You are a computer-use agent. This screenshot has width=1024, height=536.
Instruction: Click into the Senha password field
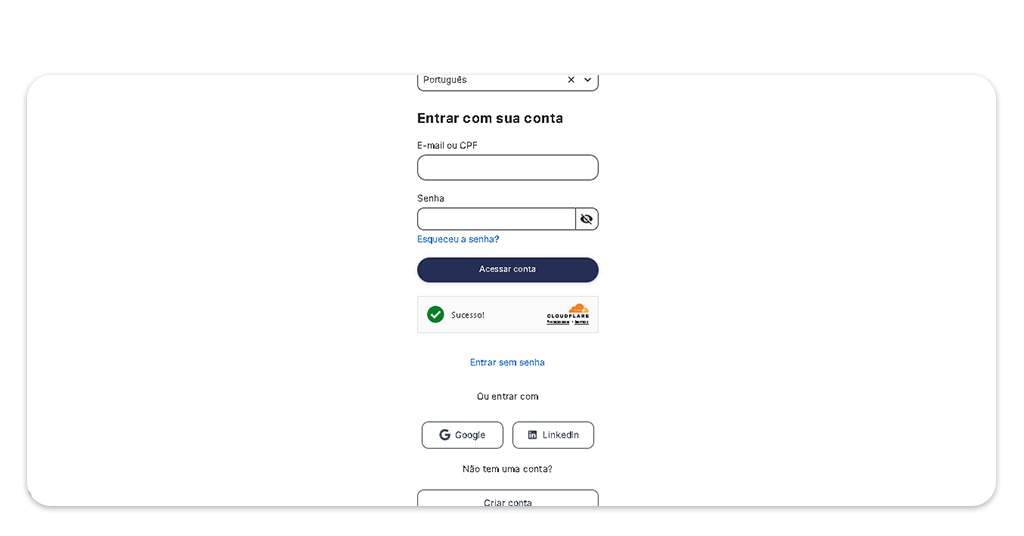tap(496, 219)
